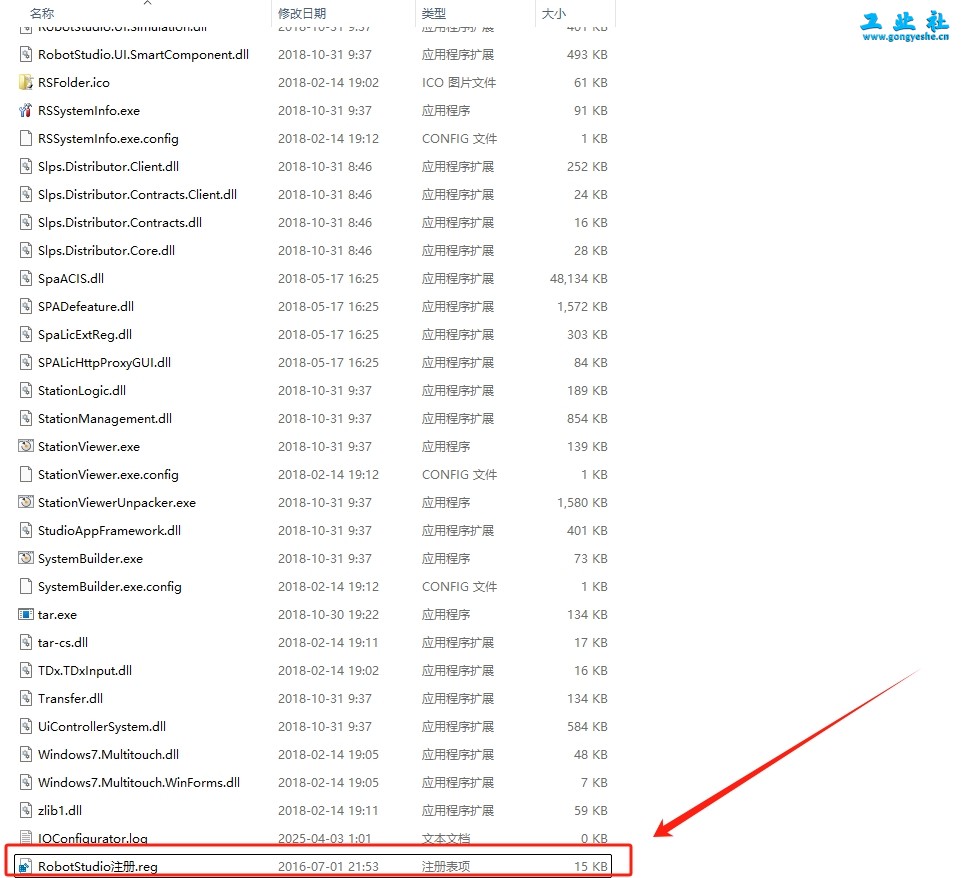Sort by the 大小 column header

point(554,14)
